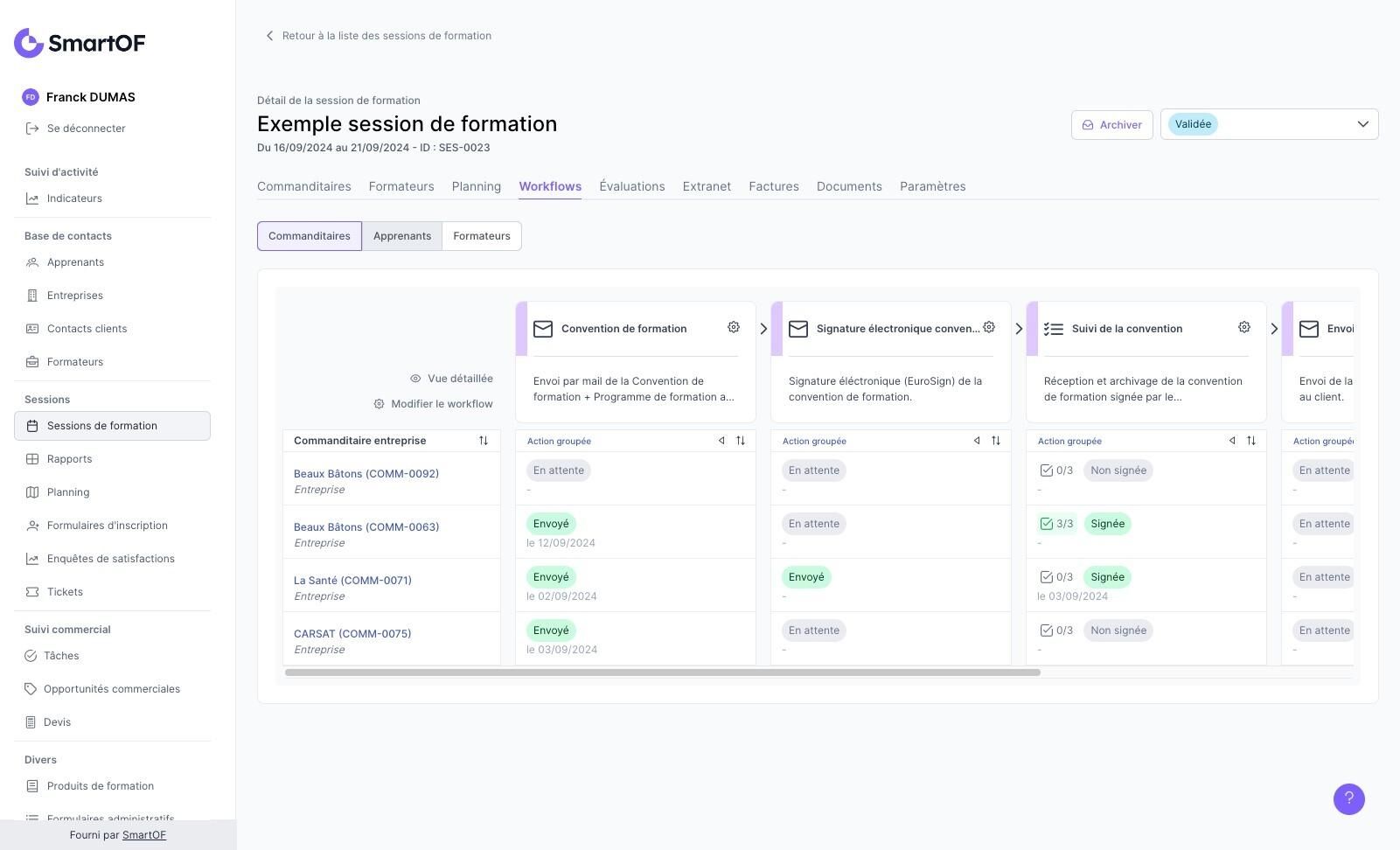The width and height of the screenshot is (1400, 850).
Task: Click collapse triangle in Convention de formation column
Action: 721,441
